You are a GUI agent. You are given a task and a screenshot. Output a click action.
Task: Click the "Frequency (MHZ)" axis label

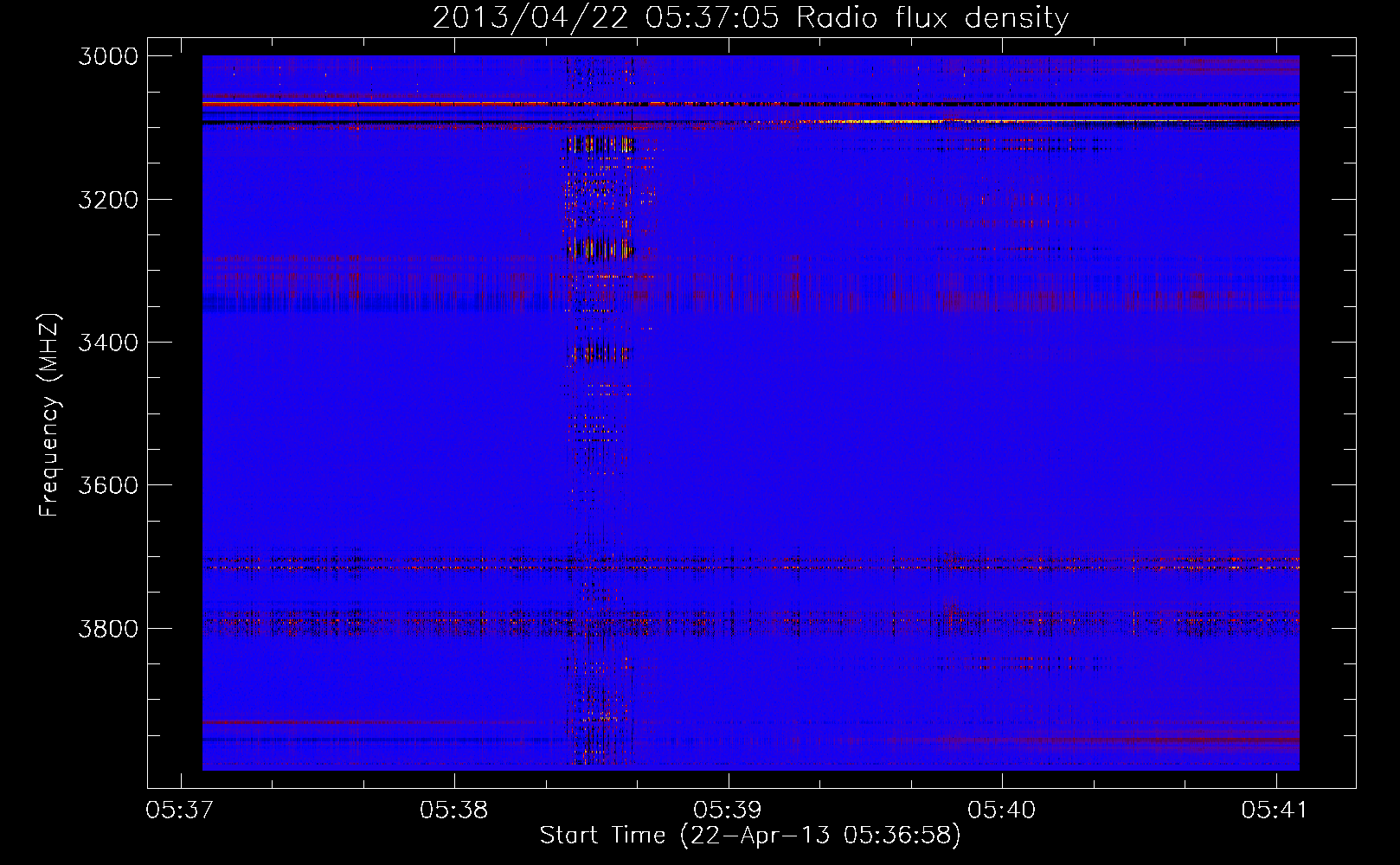point(49,415)
